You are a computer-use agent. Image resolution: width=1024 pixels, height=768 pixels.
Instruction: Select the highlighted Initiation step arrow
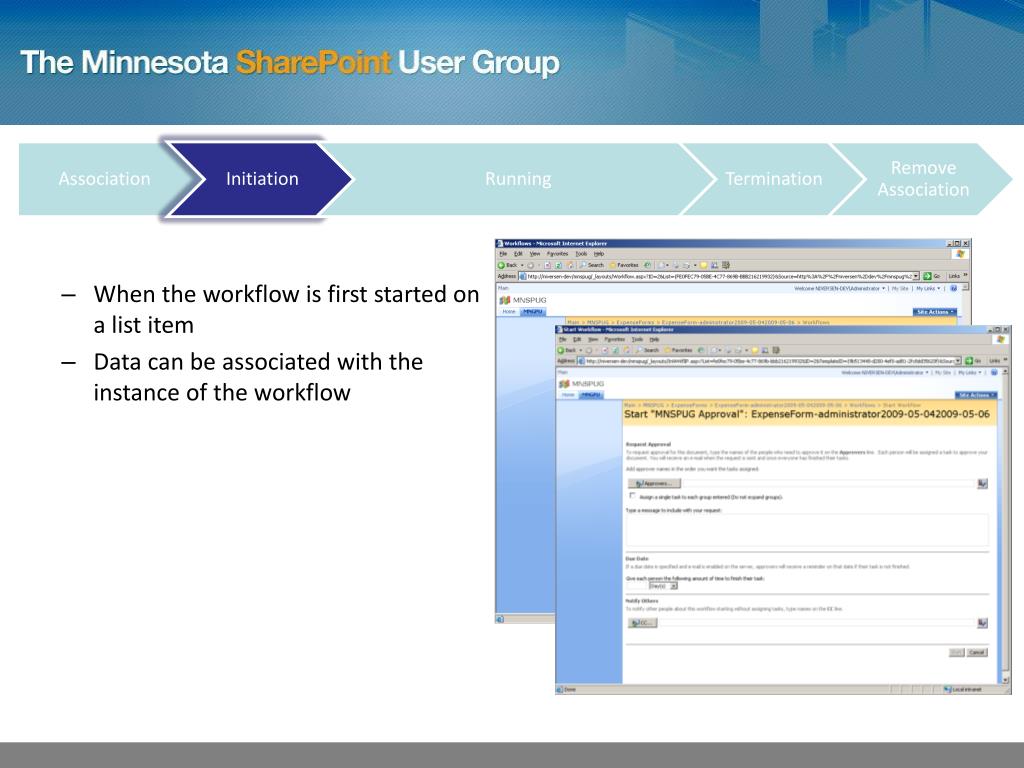pos(261,179)
